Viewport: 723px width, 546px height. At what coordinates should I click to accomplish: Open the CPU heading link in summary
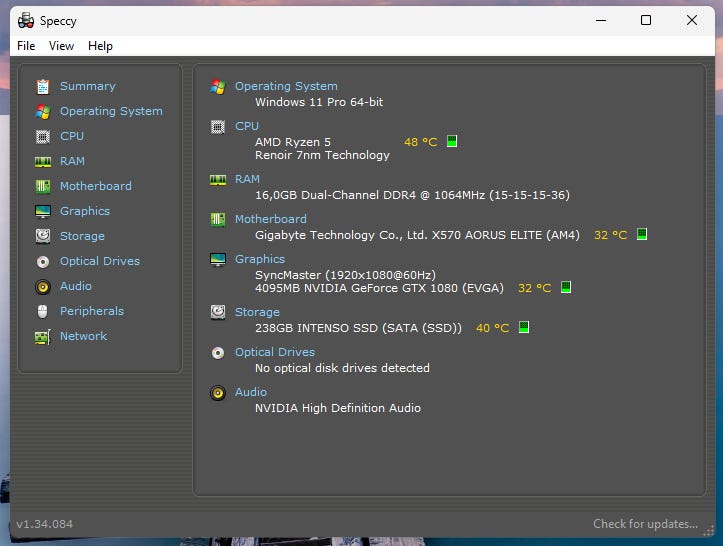click(247, 126)
